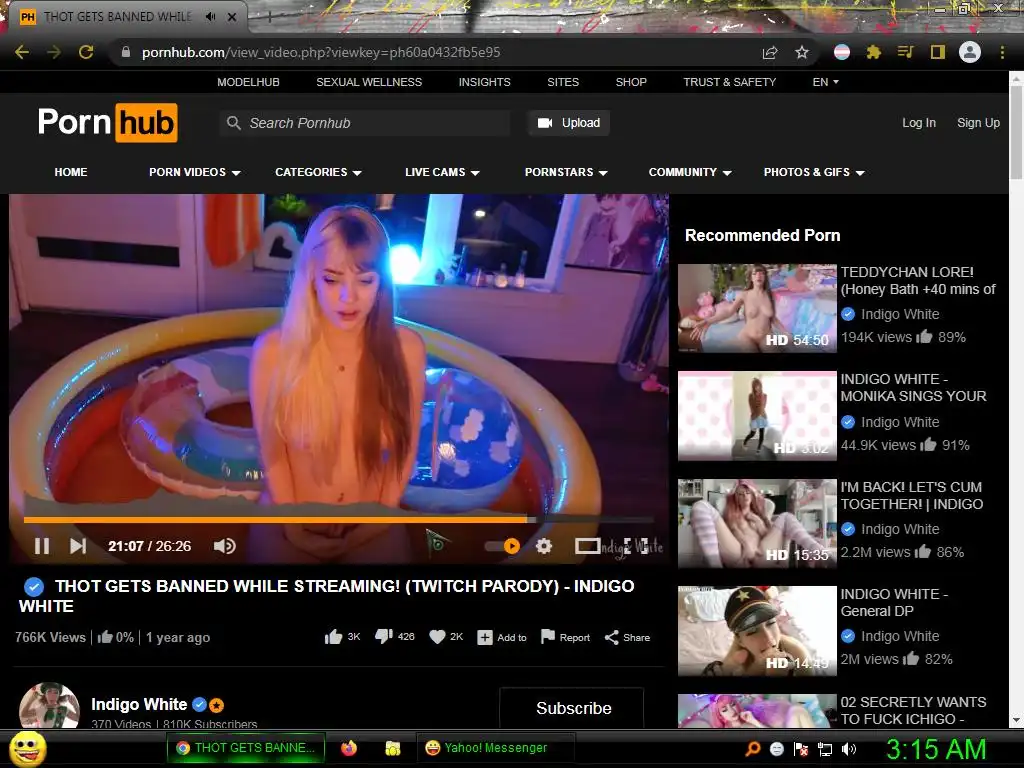1024x768 pixels.
Task: Open the Log In link
Action: (919, 123)
